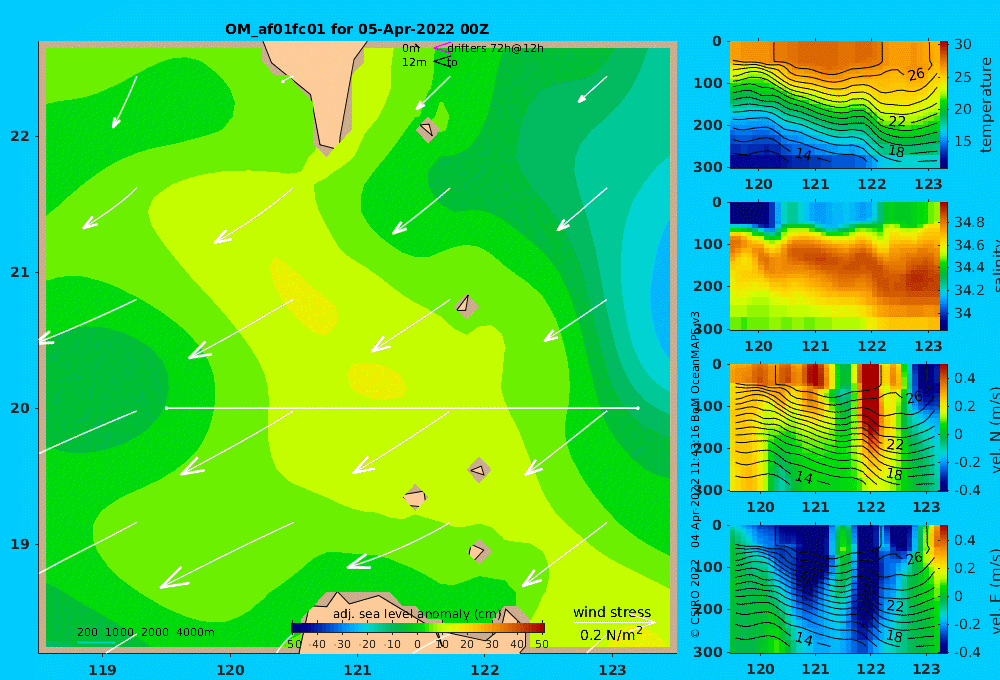Click the 'adj. sea level anomaly (cm)' label
This screenshot has height=680, width=1000.
[417, 614]
